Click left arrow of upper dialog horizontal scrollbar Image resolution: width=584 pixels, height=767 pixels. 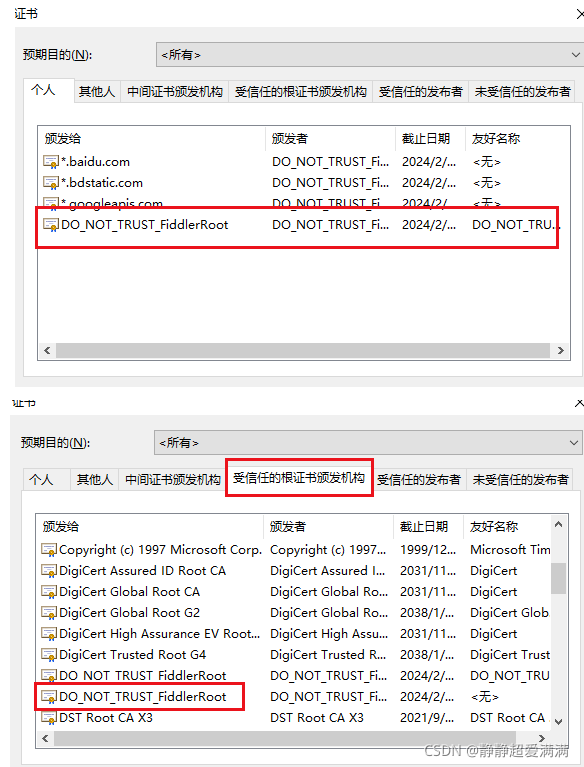tap(47, 350)
